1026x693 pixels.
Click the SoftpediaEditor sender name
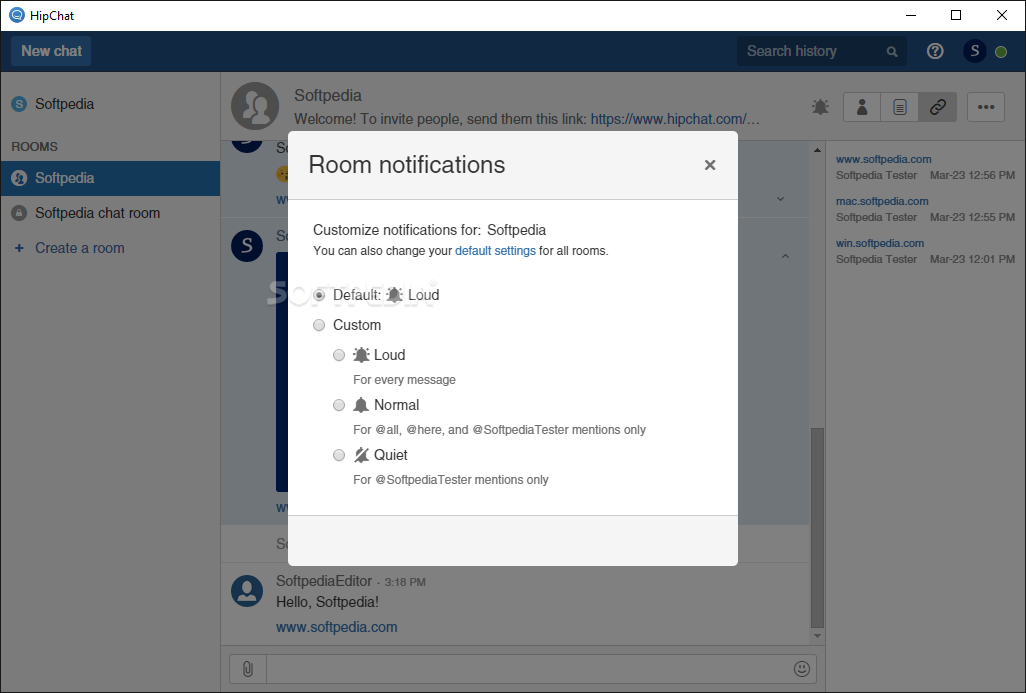click(x=324, y=581)
